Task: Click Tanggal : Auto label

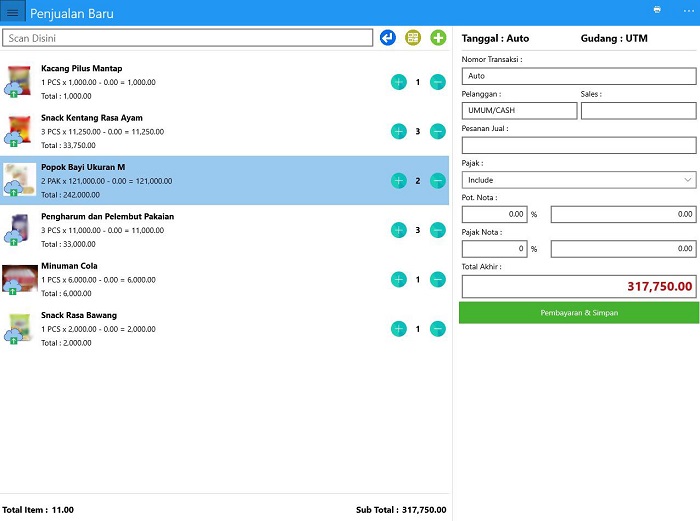Action: point(495,38)
